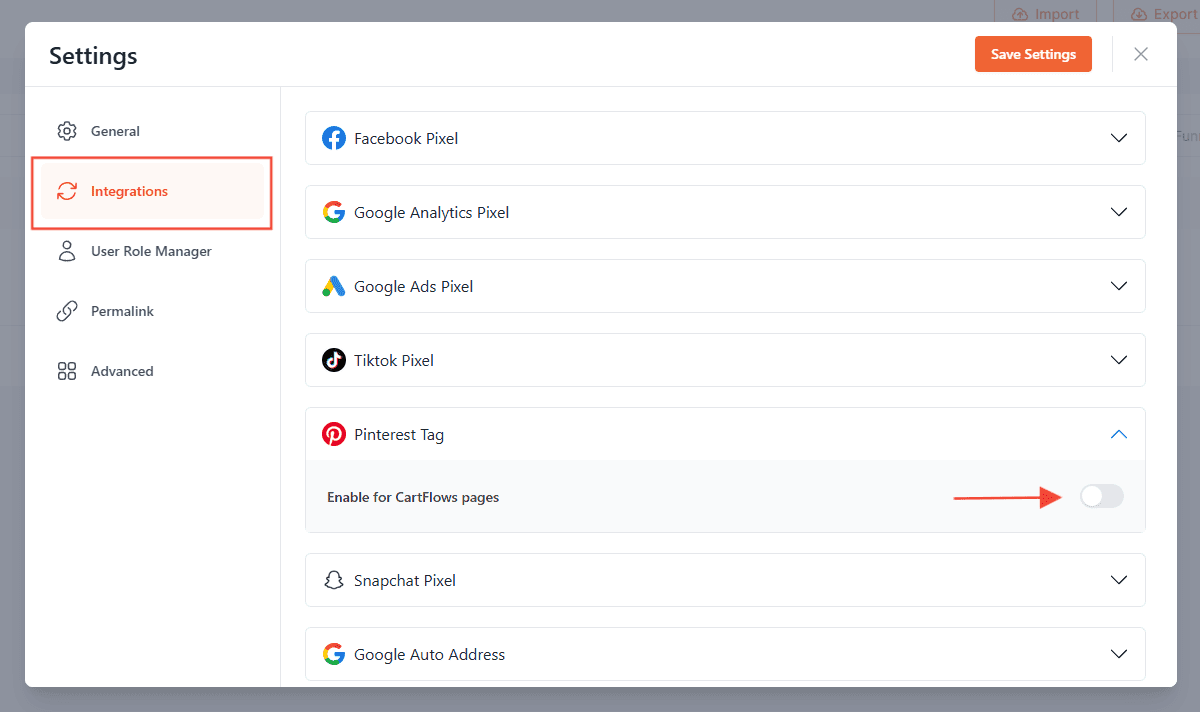
Task: Collapse the Pinterest Tag section chevron
Action: 1119,434
